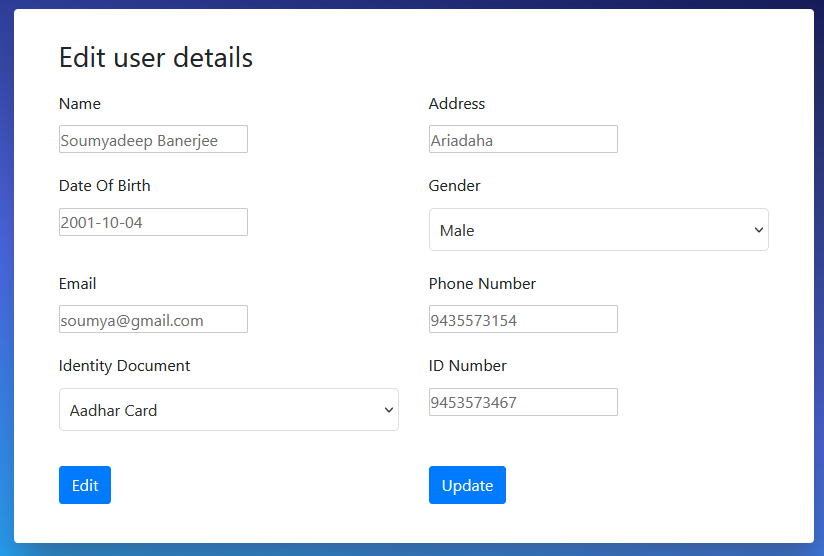Select the Date Of Birth label
Viewport: 824px width, 556px height.
point(105,186)
